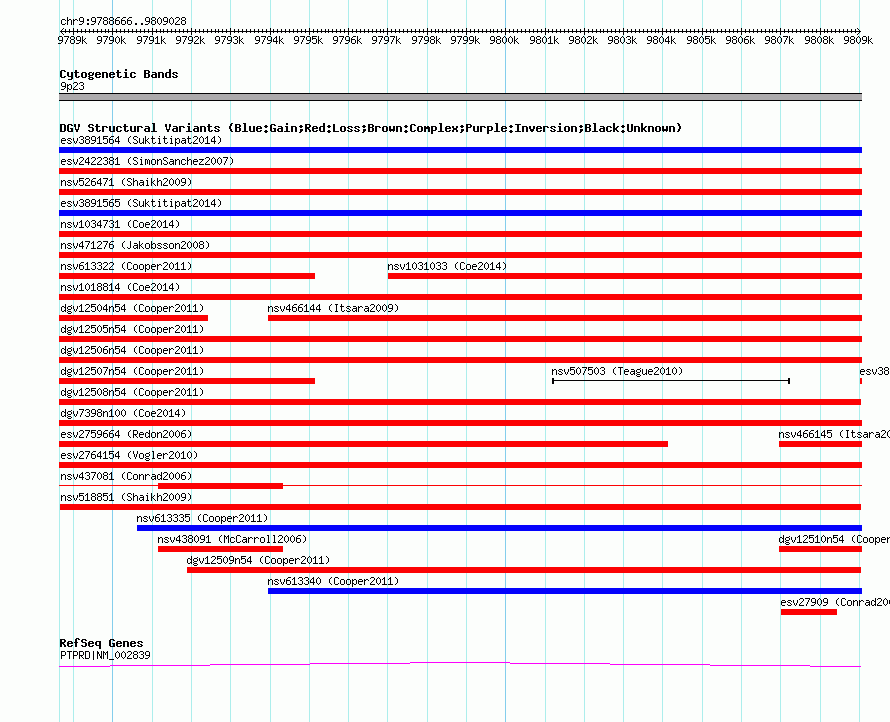Select the red bar under nsv466145
The image size is (890, 722).
pyautogui.click(x=820, y=444)
